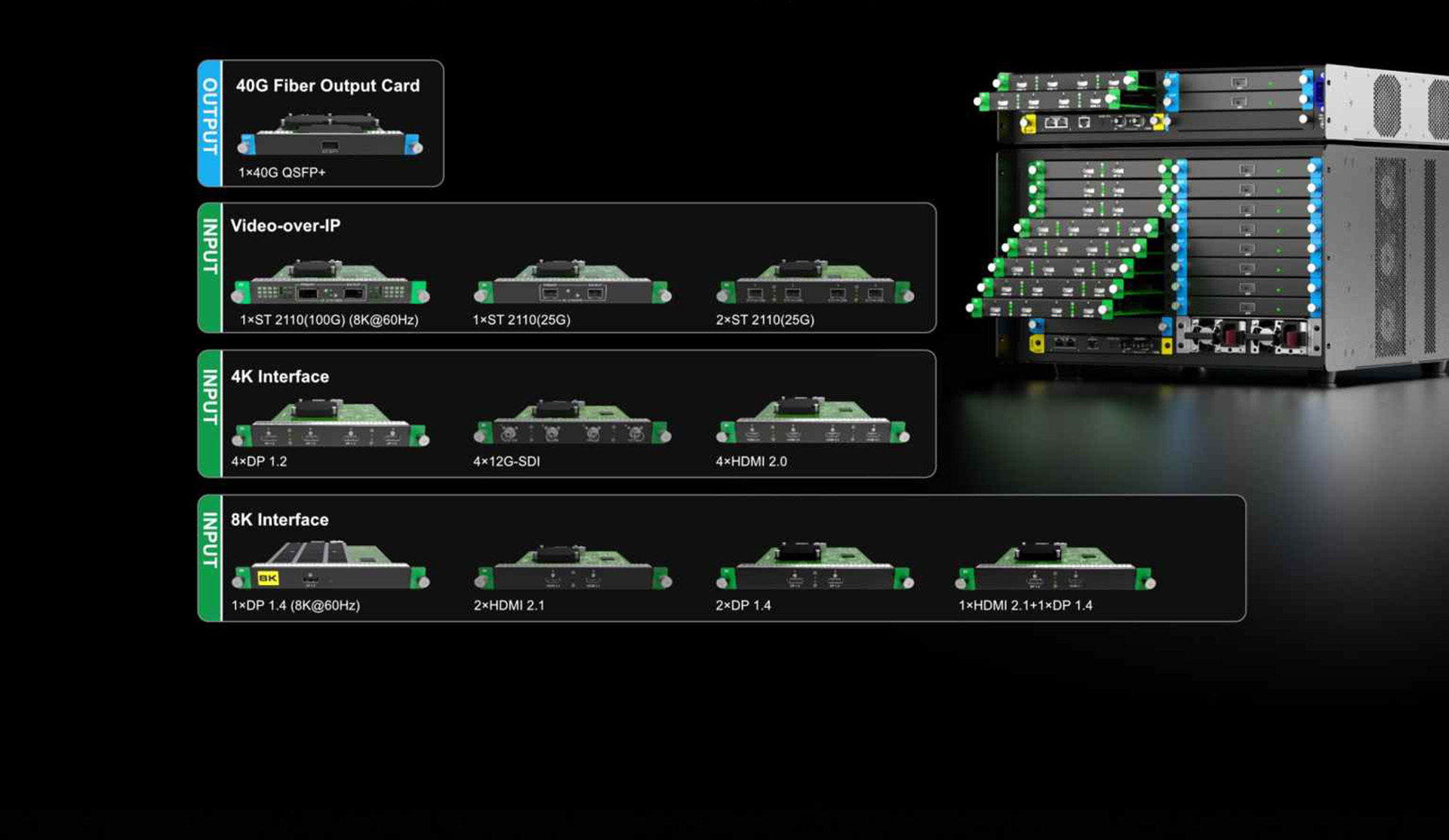Click the 4×DP 1.2 card image
This screenshot has height=840, width=1449.
pyautogui.click(x=330, y=426)
